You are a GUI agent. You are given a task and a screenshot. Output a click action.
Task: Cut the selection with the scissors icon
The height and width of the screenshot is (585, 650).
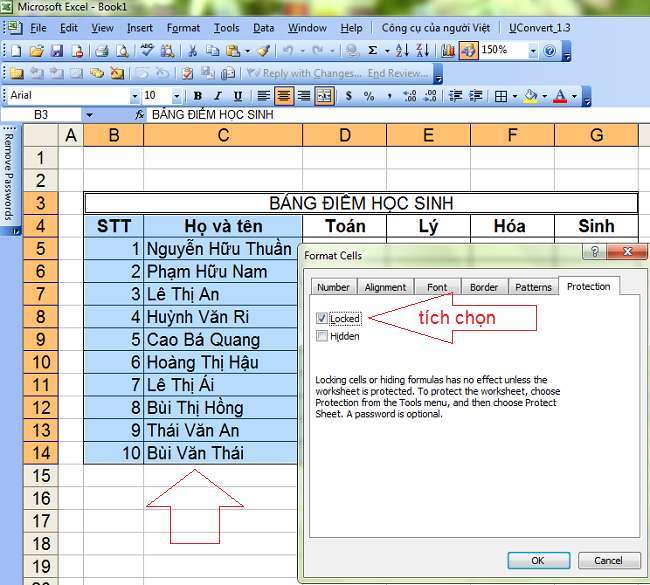[x=192, y=51]
